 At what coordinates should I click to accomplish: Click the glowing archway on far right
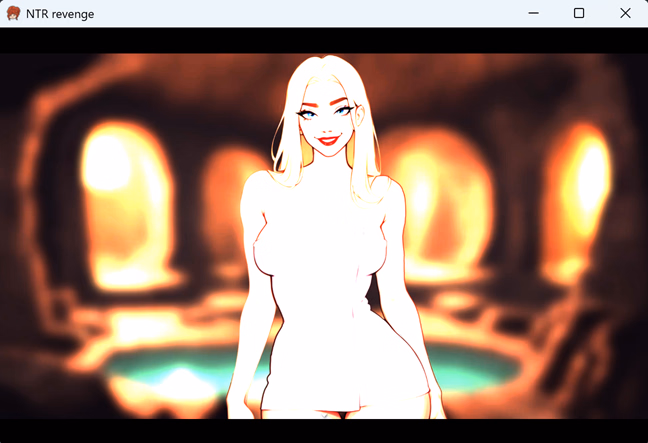[585, 185]
